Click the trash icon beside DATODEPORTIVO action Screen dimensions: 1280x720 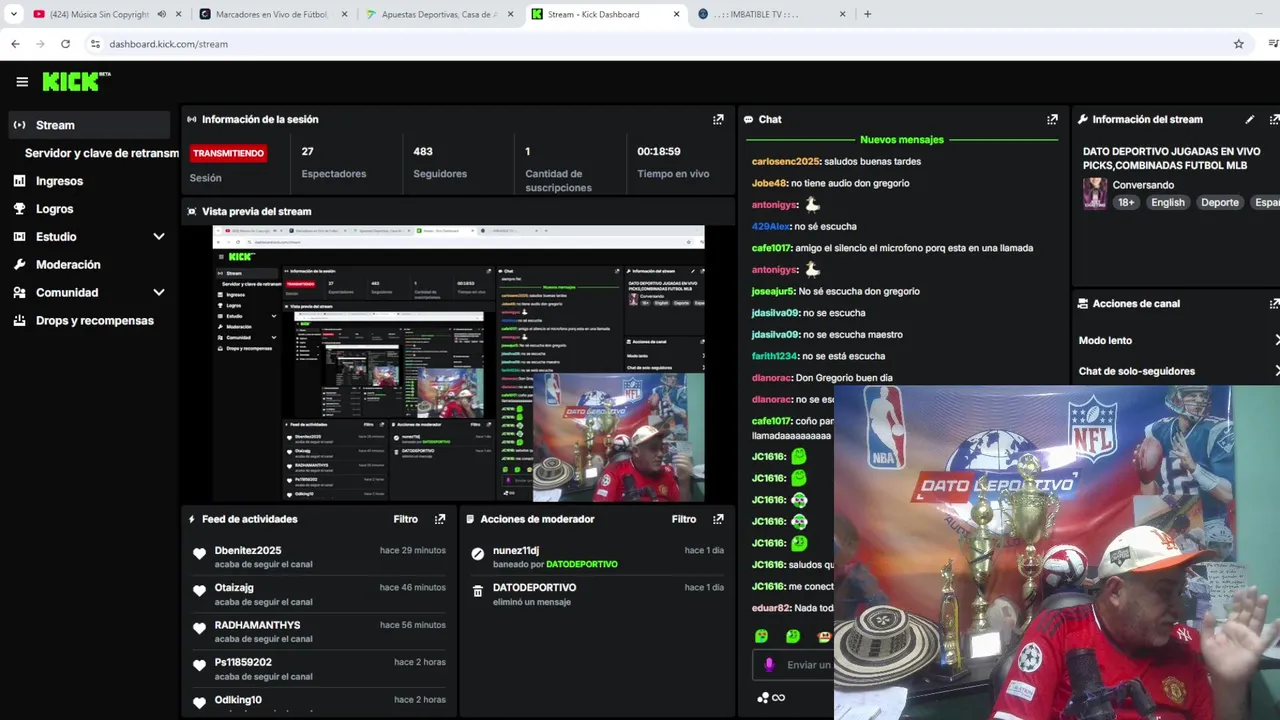coord(477,591)
